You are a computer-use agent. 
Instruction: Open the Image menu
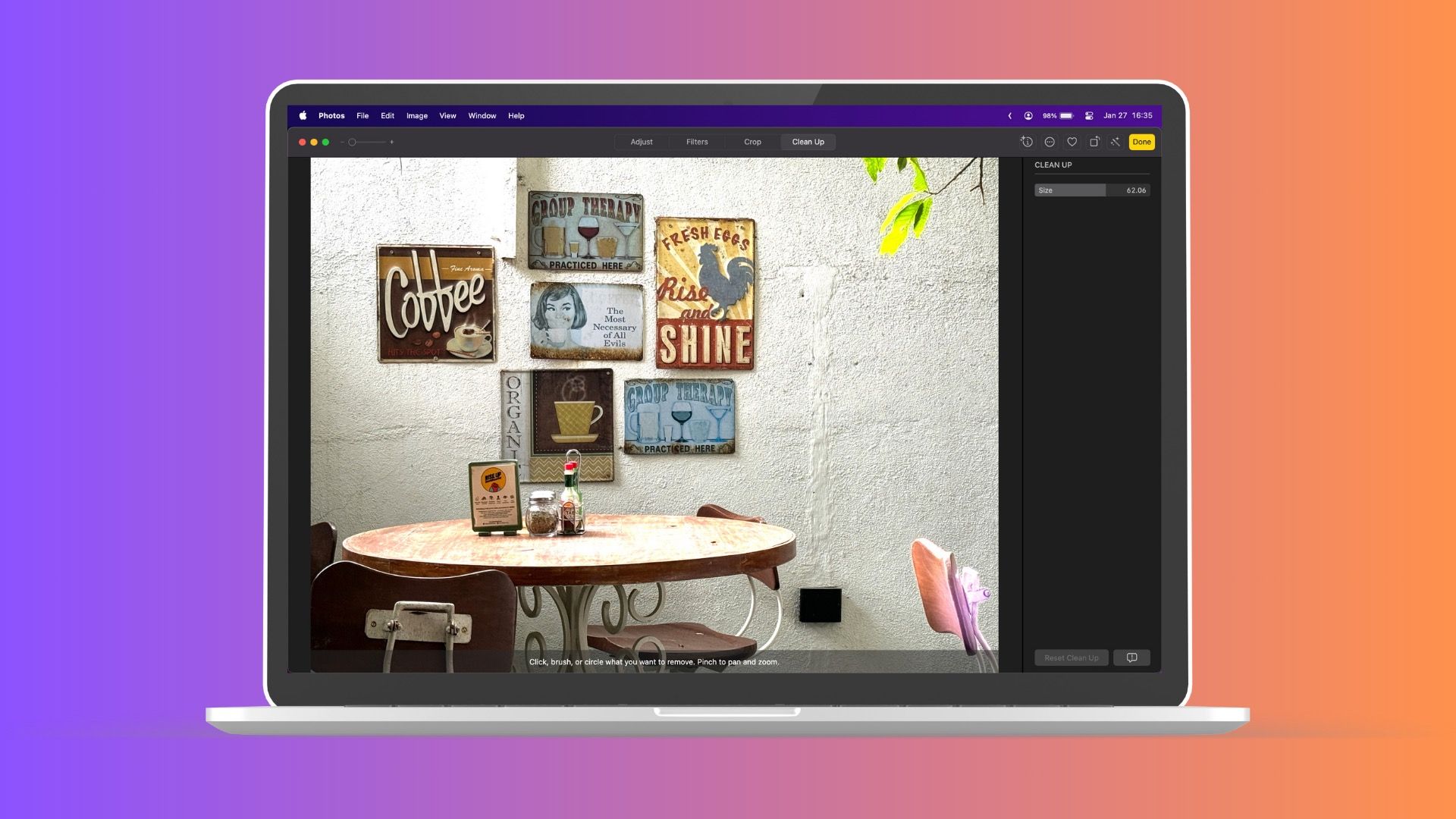[x=416, y=116]
